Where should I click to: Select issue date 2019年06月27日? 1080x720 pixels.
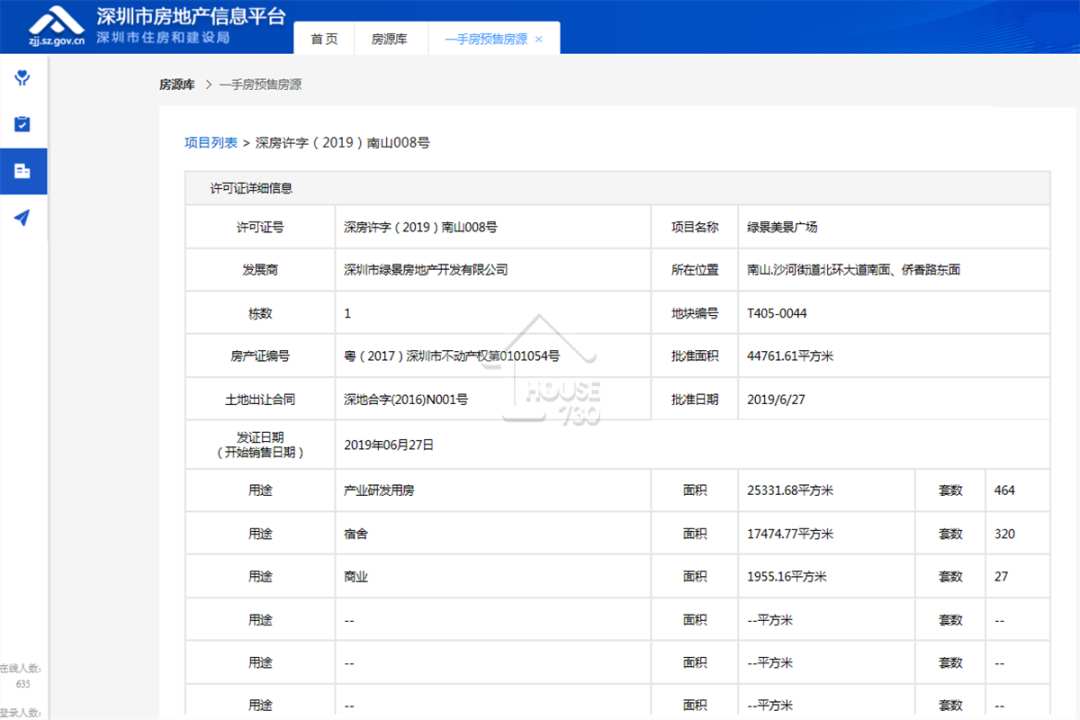tap(388, 445)
